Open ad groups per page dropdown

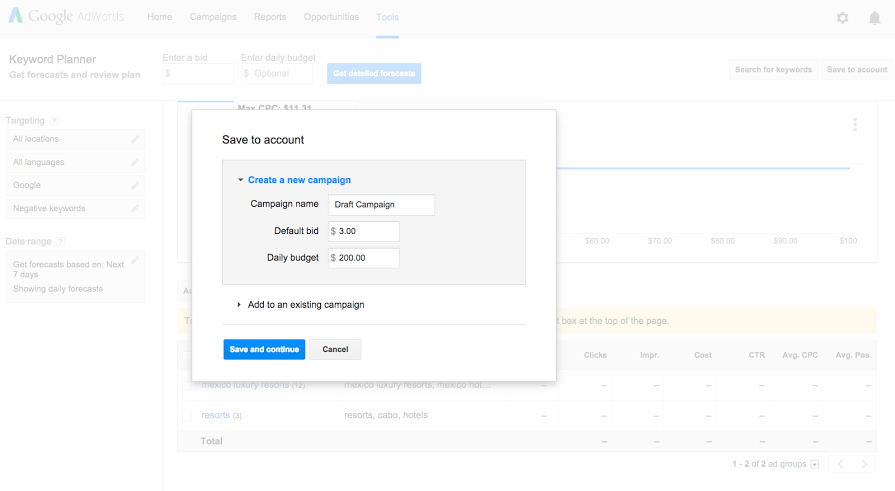(814, 464)
